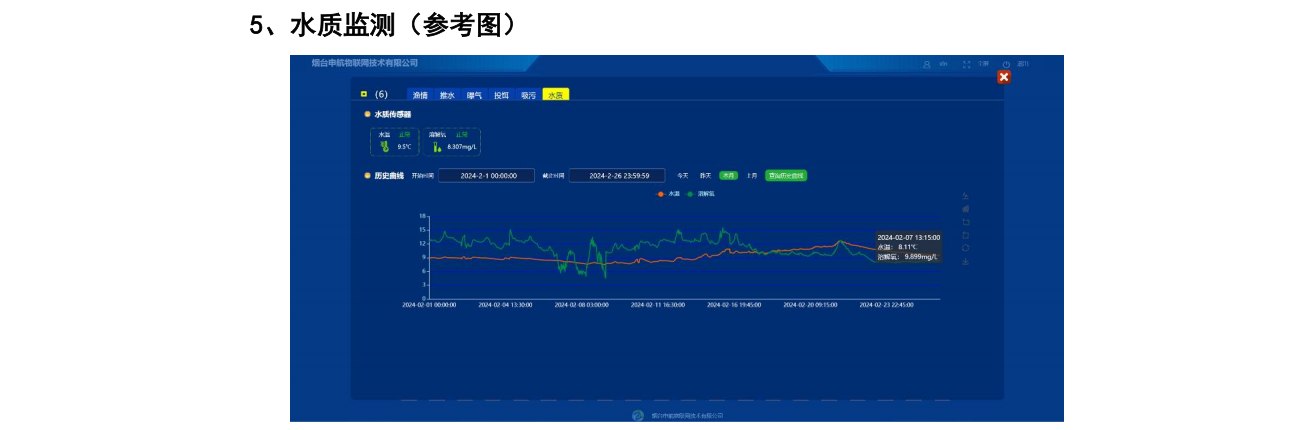Click the user account icon in header
The image size is (1308, 430).
tap(927, 64)
